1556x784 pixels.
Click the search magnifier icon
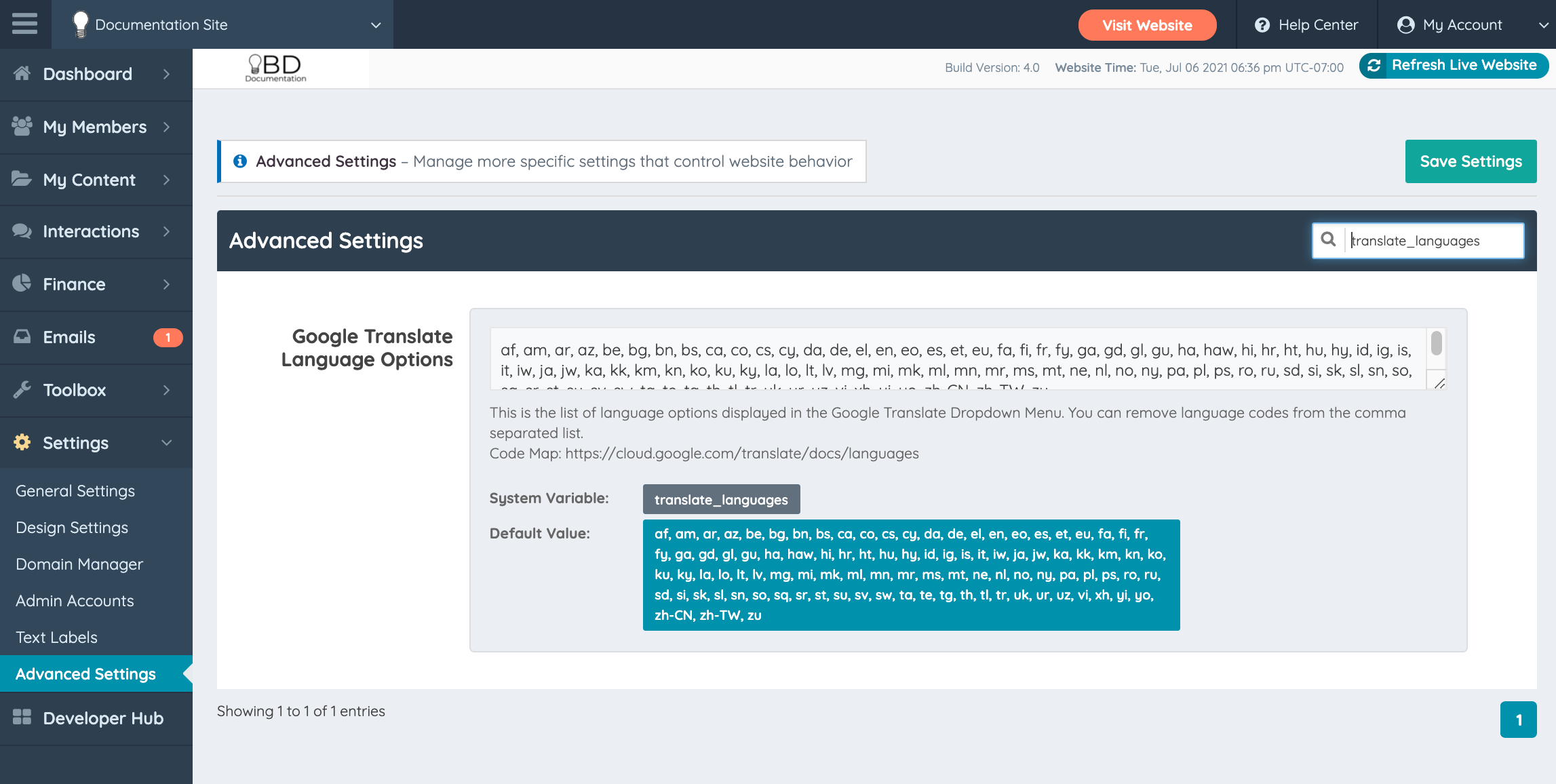pos(1328,240)
